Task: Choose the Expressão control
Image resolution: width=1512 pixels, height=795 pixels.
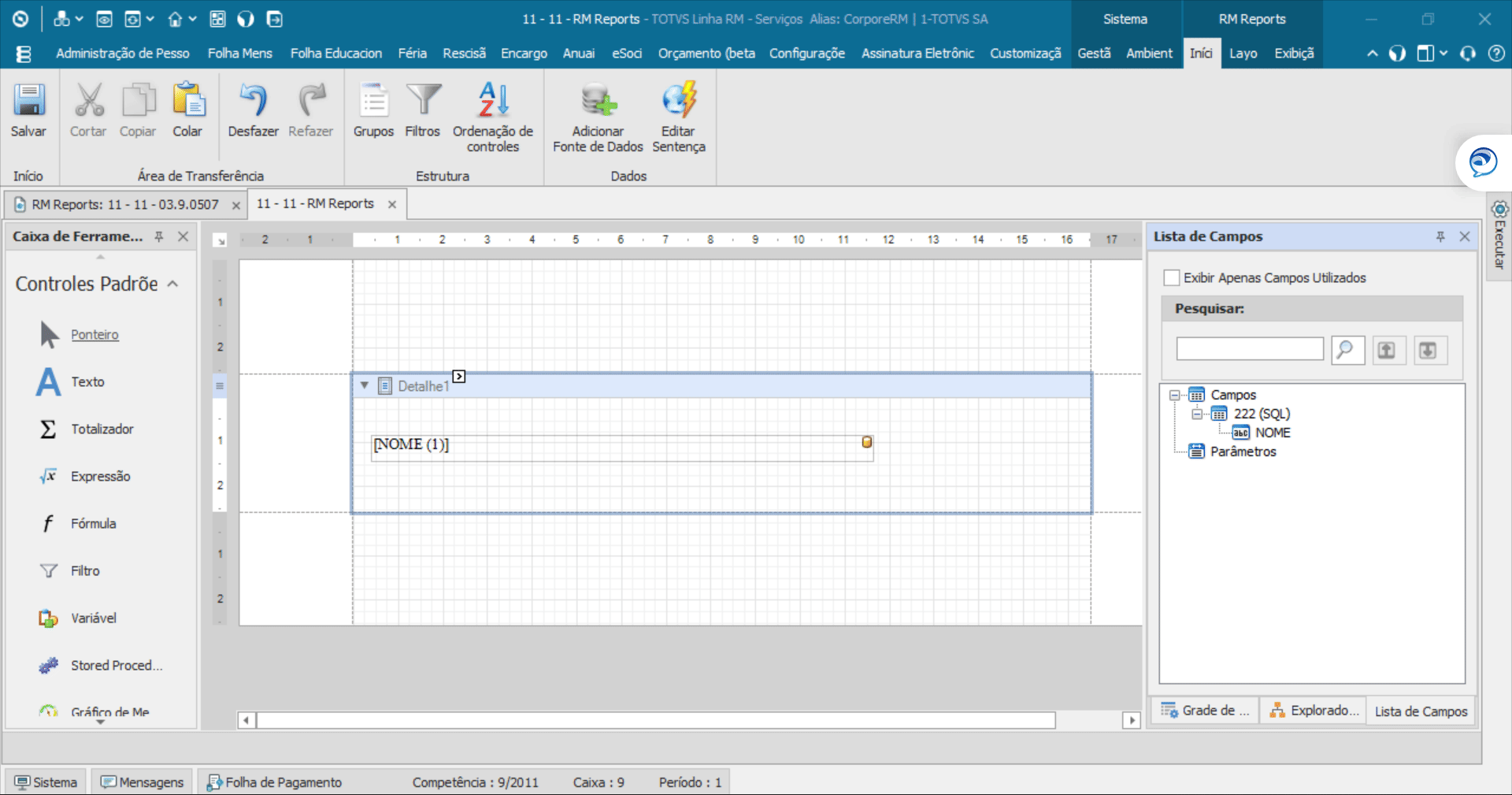Action: click(100, 476)
